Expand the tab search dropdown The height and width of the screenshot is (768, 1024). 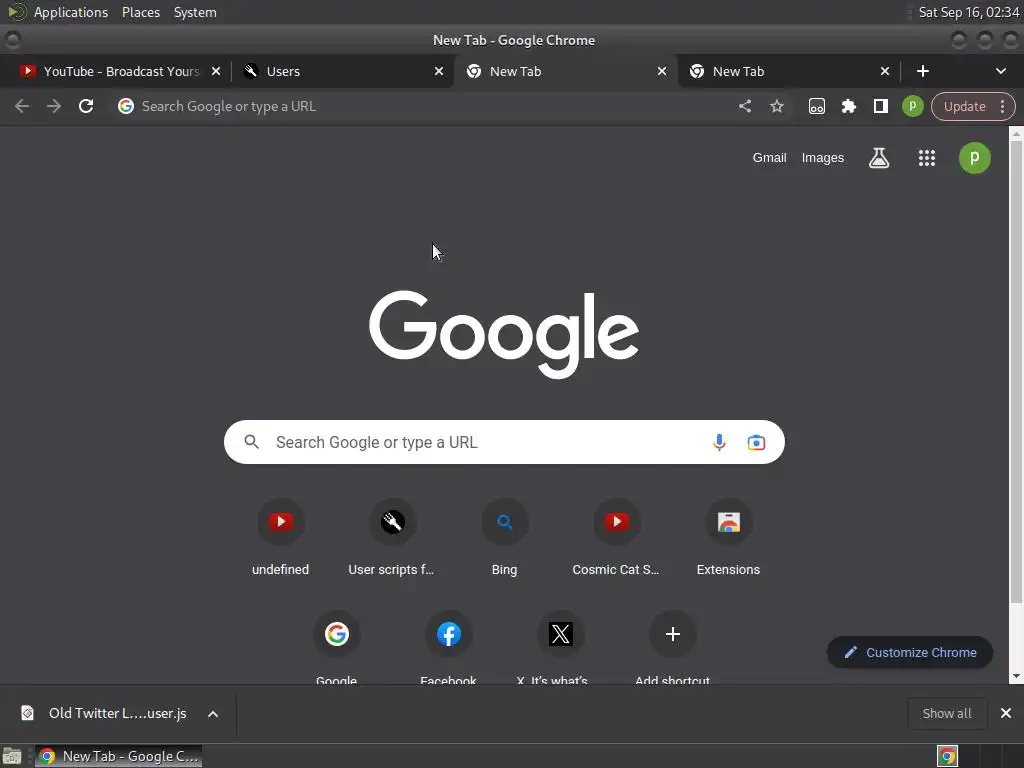(1000, 71)
